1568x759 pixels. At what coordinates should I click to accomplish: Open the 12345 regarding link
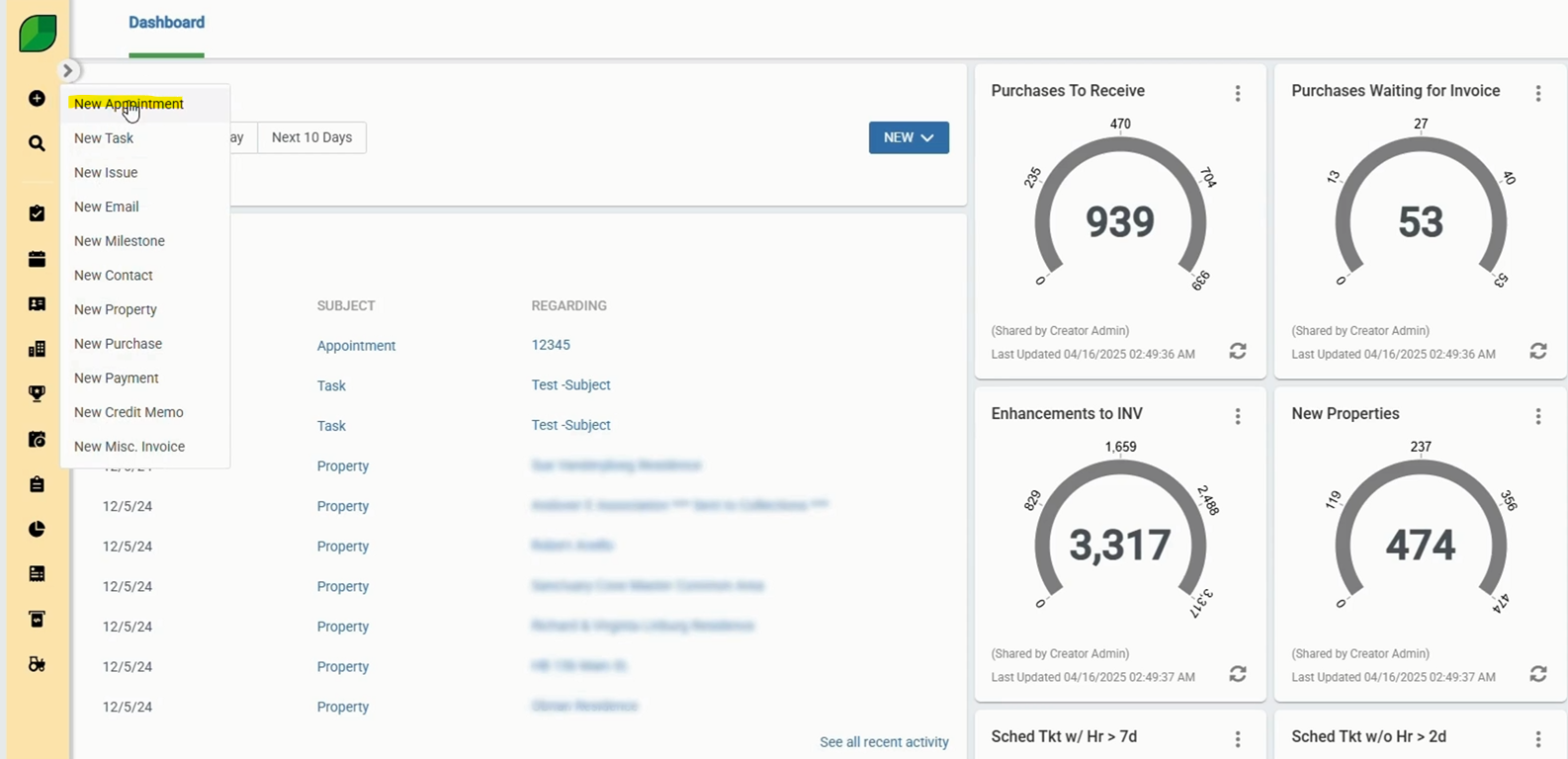pos(551,345)
